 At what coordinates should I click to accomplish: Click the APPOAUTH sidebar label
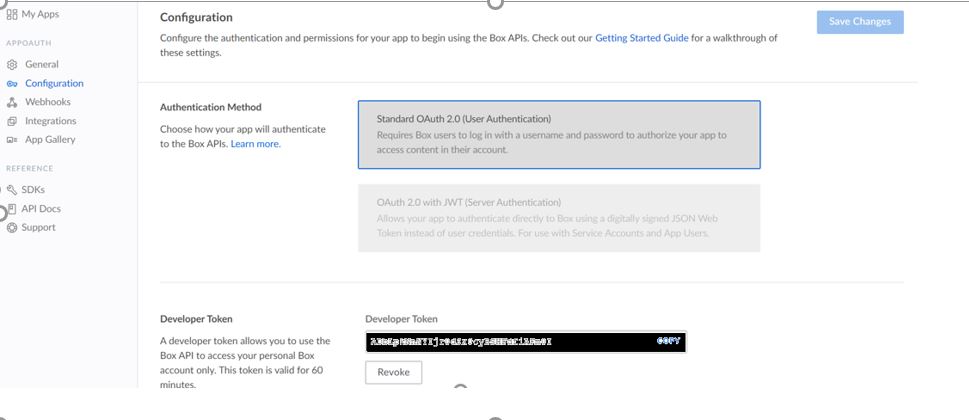click(28, 43)
